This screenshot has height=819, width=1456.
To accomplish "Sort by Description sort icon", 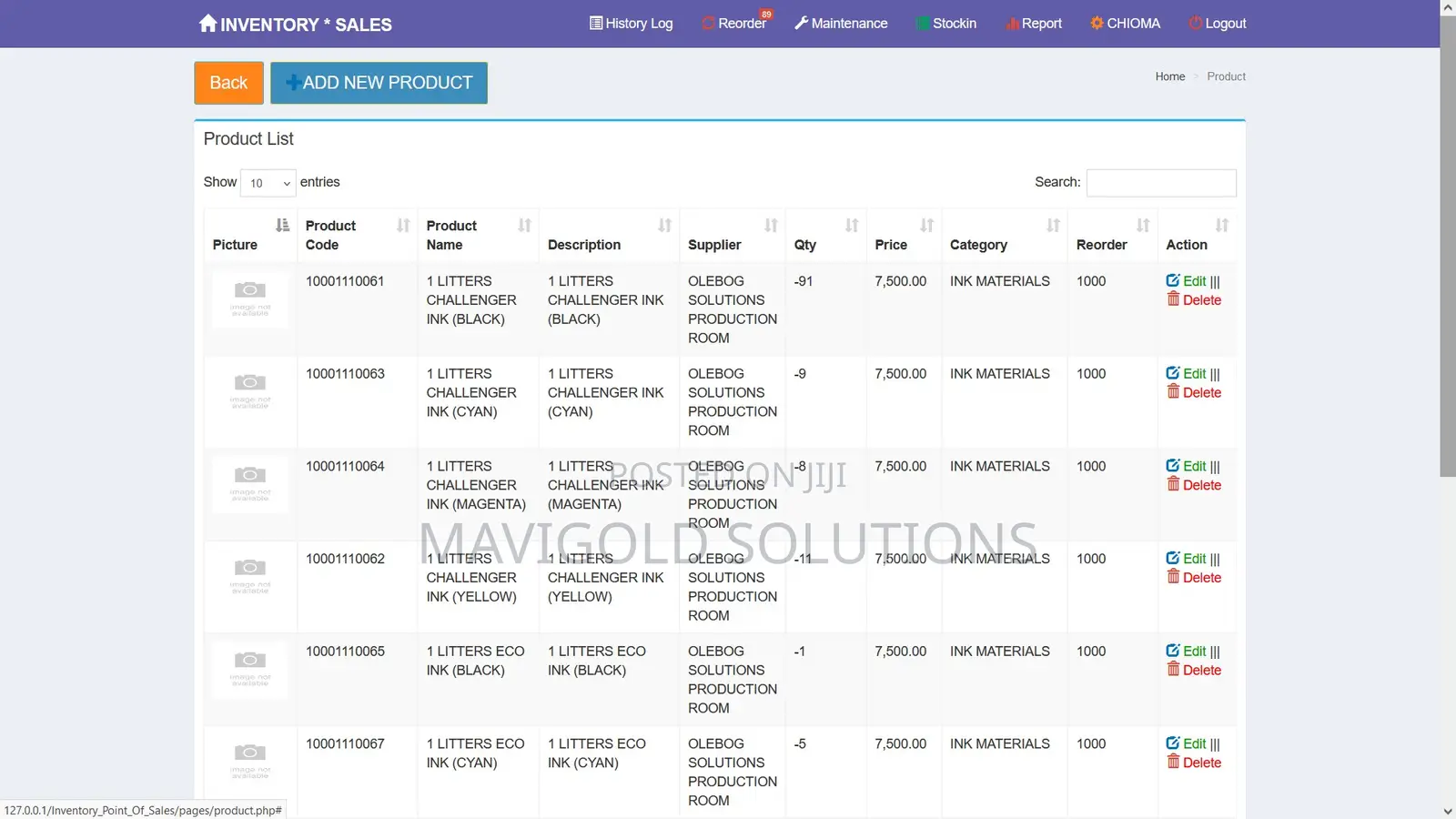I will pos(665,225).
